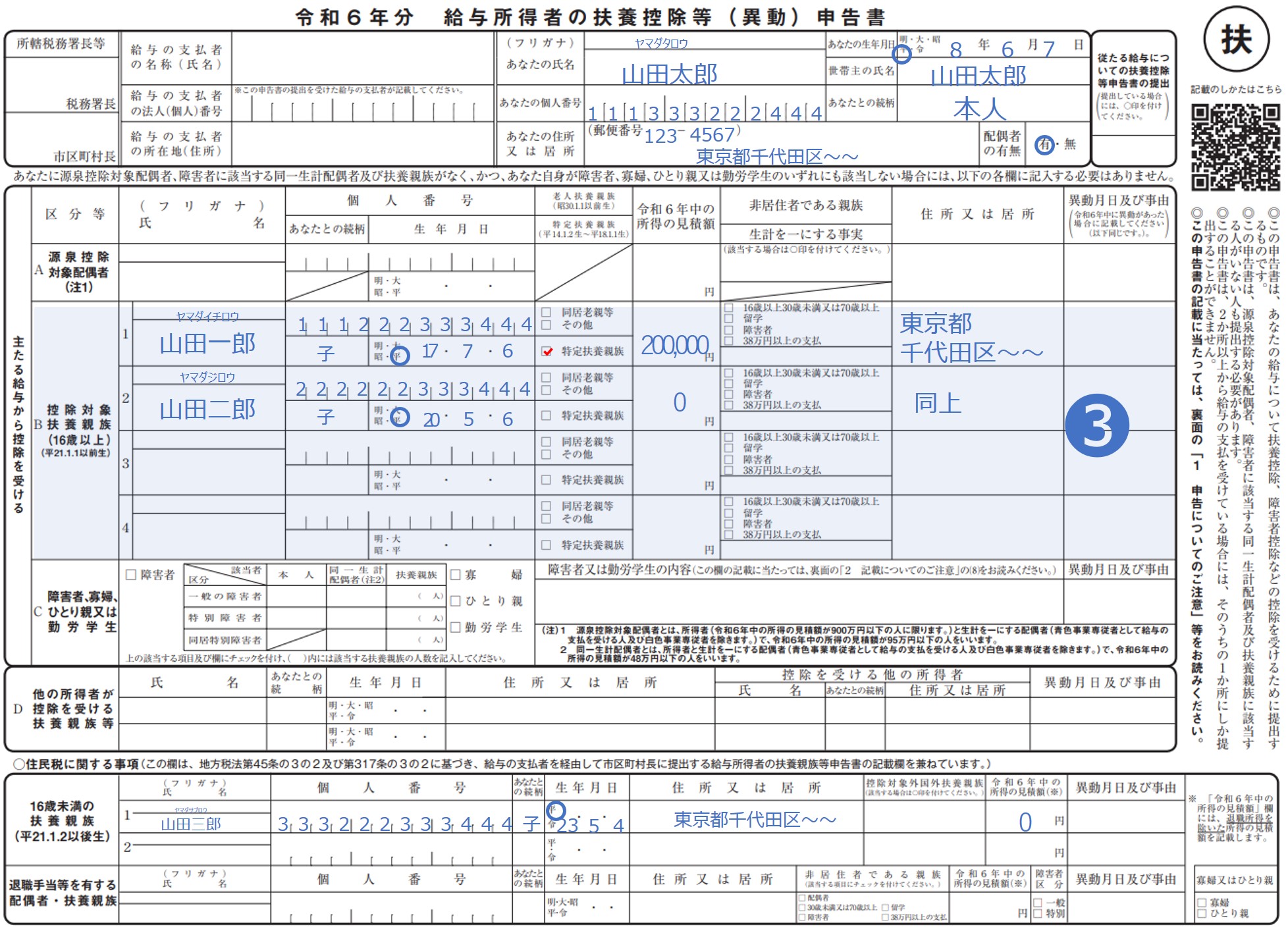Screen dimensions: 1288x931
Task: Click the name 山田太郎 in あなたの氏名
Action: [x=670, y=74]
